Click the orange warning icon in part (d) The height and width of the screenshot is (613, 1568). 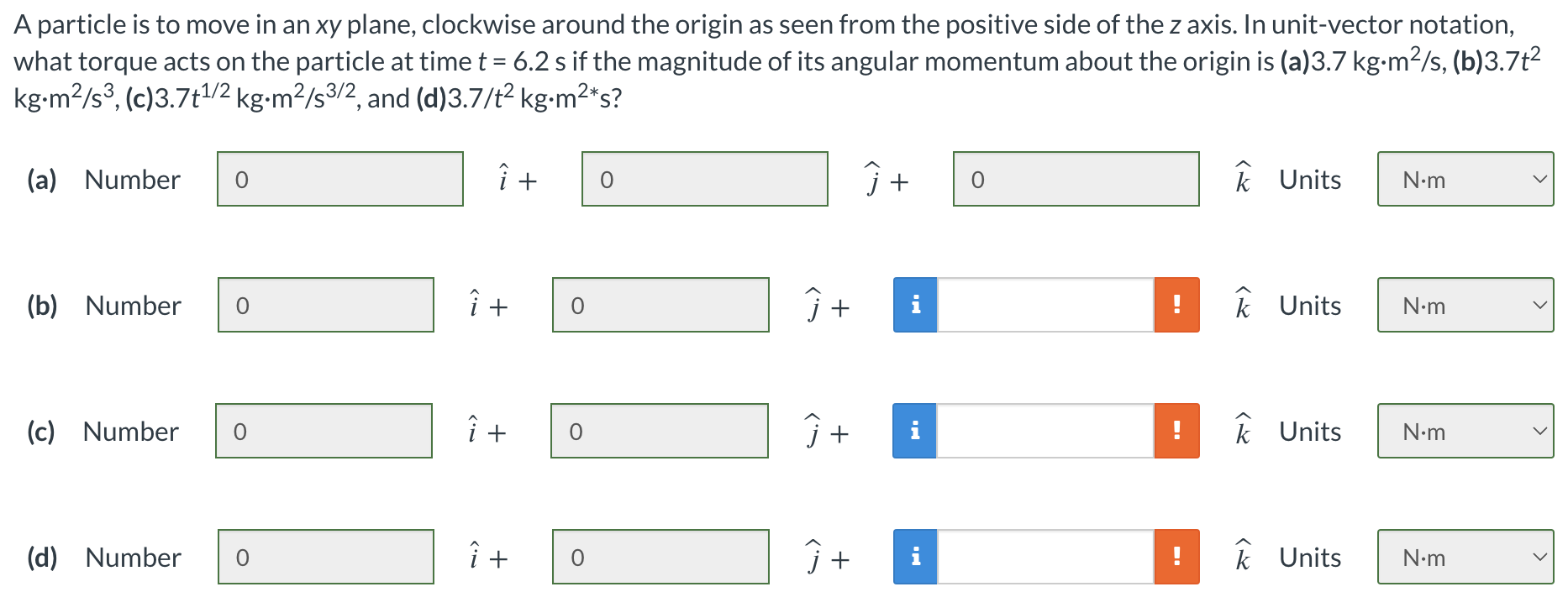tap(1176, 556)
